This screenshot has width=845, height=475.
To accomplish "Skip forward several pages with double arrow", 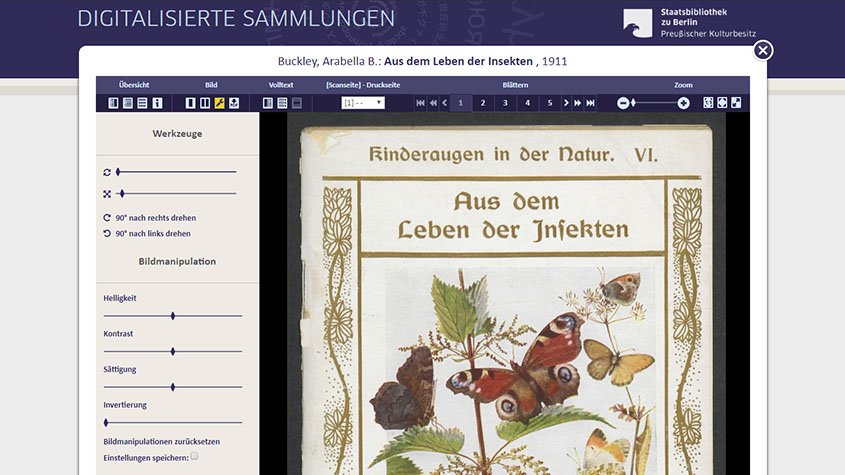I will click(x=578, y=103).
